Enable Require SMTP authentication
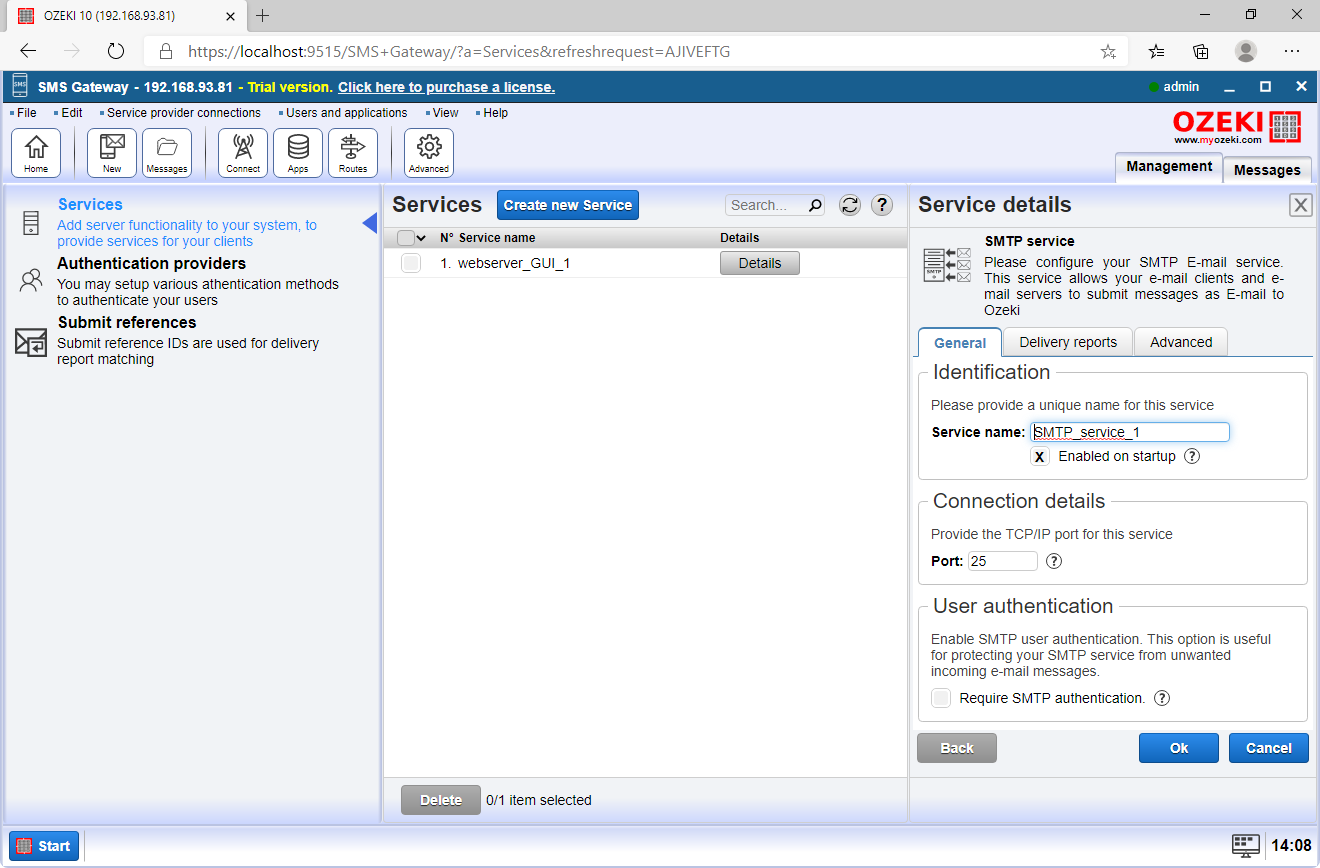The image size is (1320, 868). click(x=940, y=698)
